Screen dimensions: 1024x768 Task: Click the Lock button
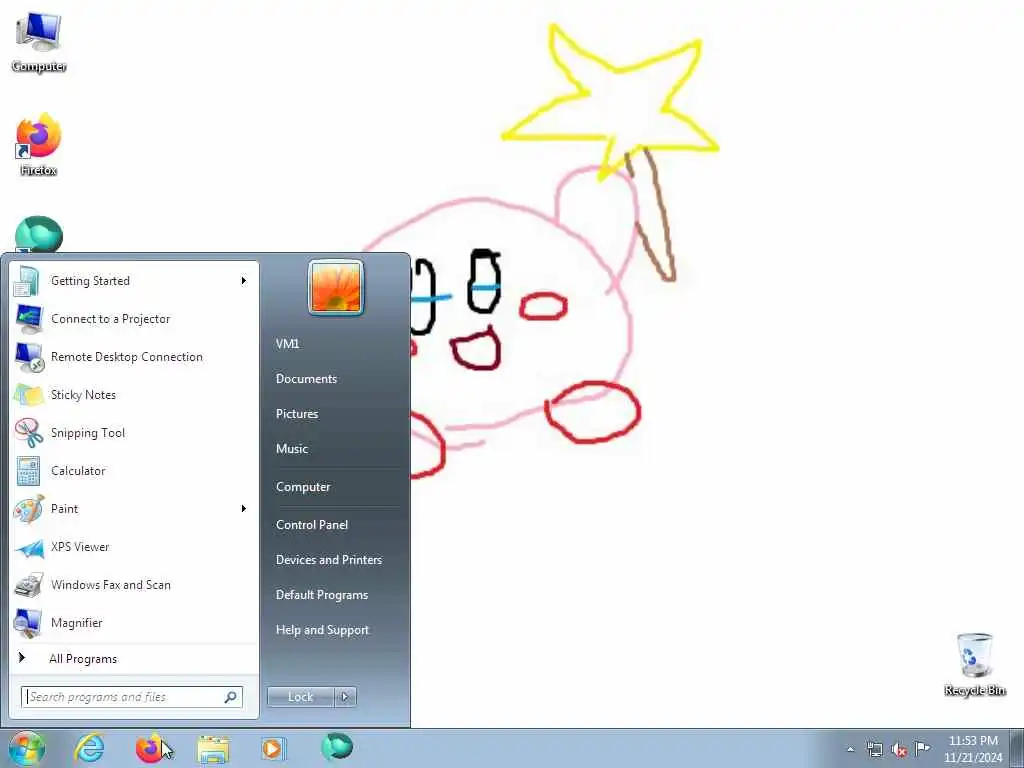click(x=300, y=697)
